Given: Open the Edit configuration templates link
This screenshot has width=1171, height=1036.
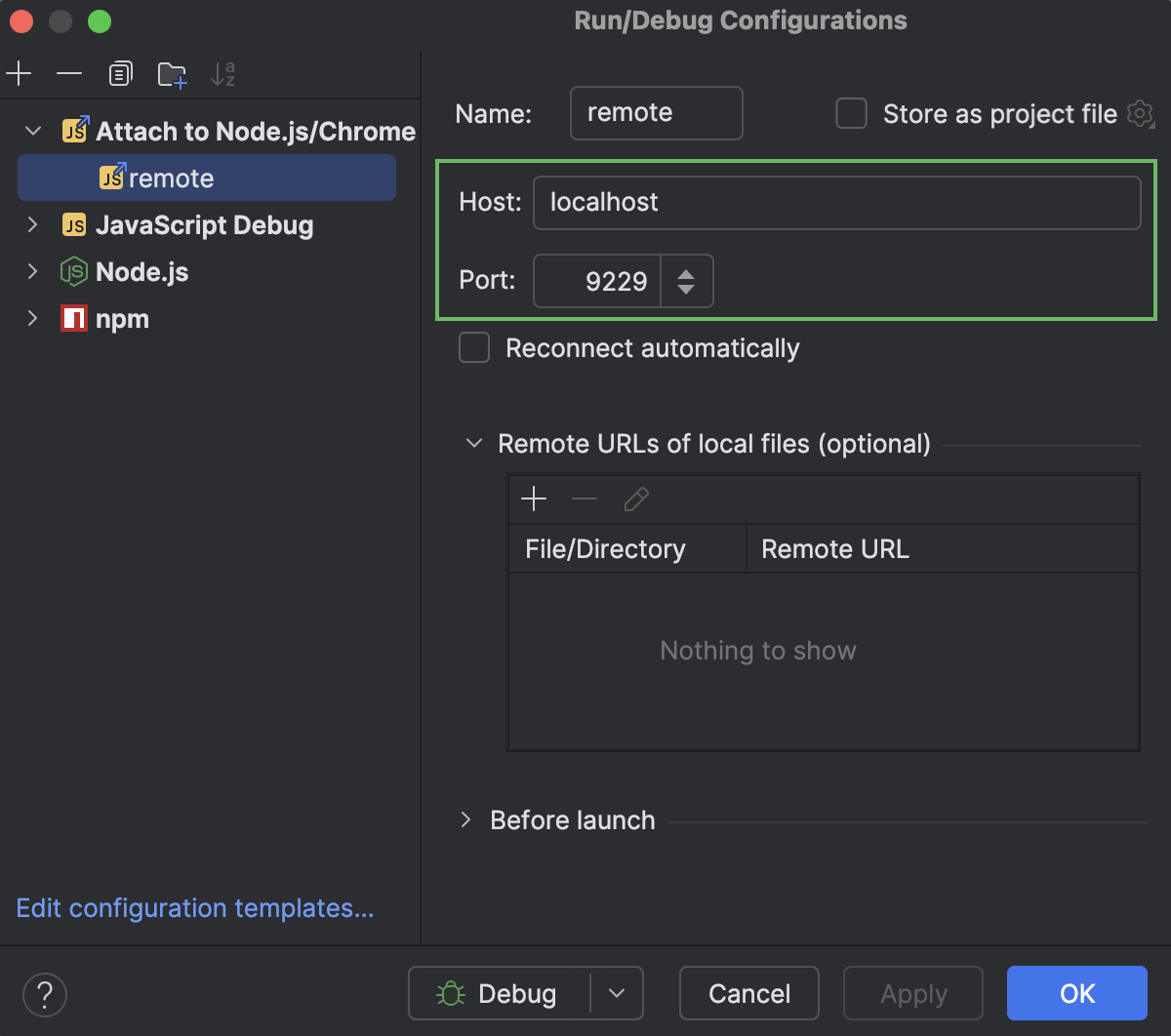Looking at the screenshot, I should 195,908.
